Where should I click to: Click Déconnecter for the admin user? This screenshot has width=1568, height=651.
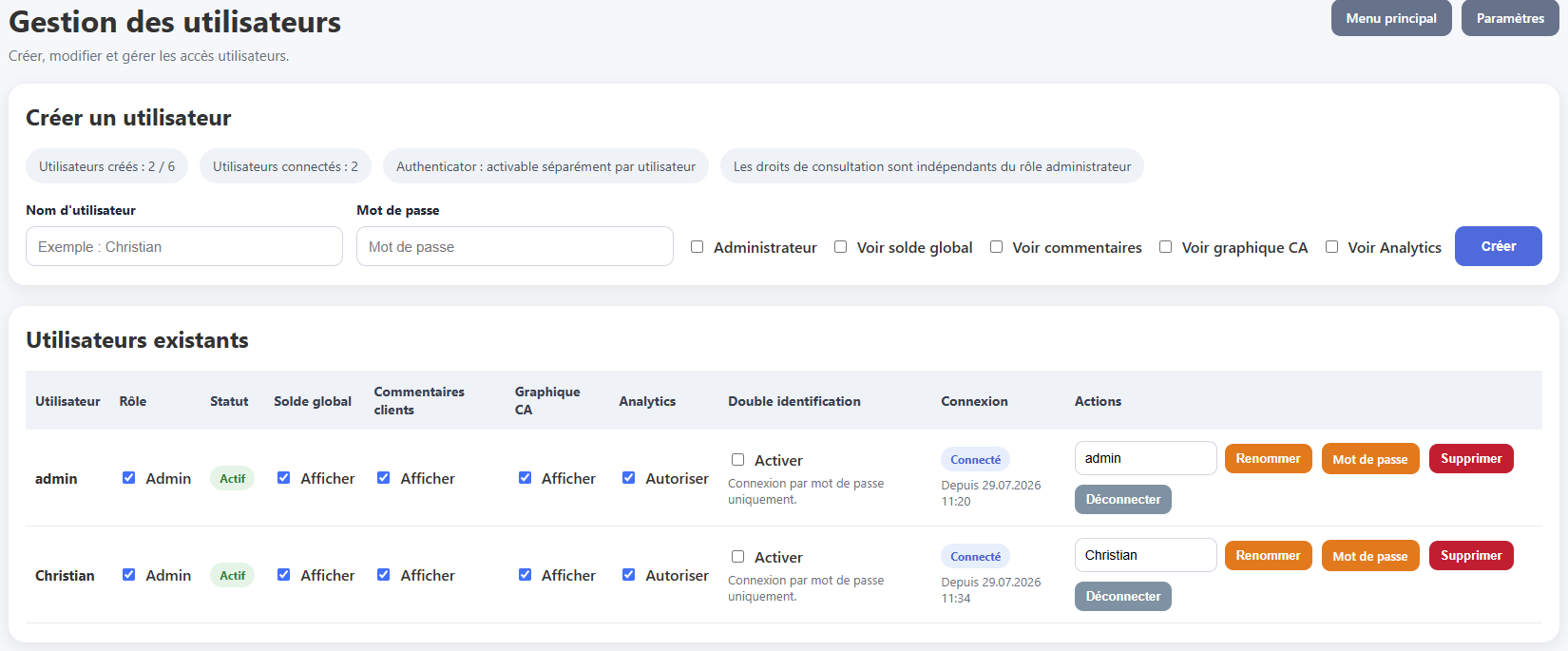point(1123,499)
